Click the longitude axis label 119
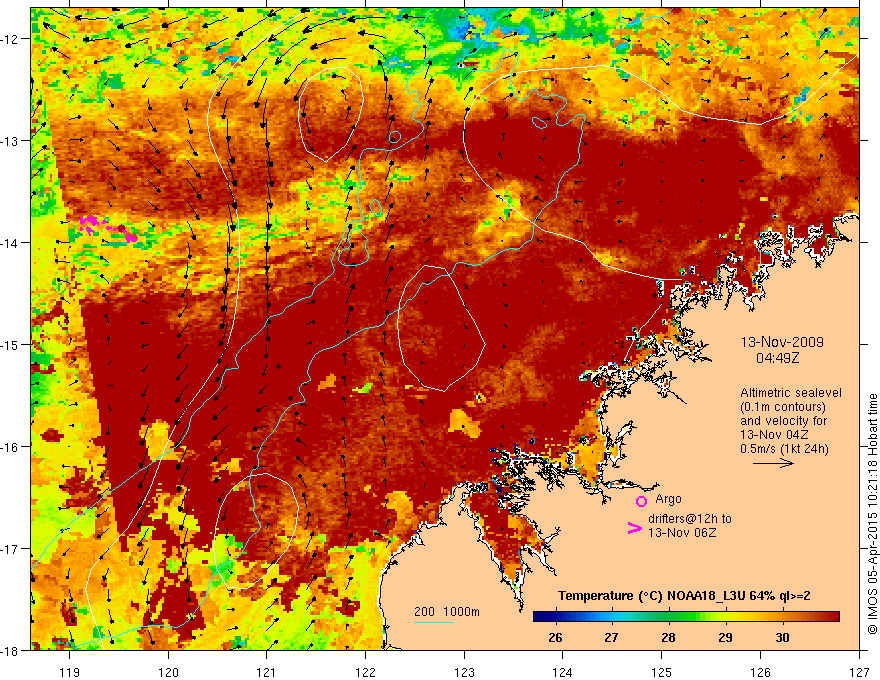This screenshot has width=880, height=680. [70, 672]
